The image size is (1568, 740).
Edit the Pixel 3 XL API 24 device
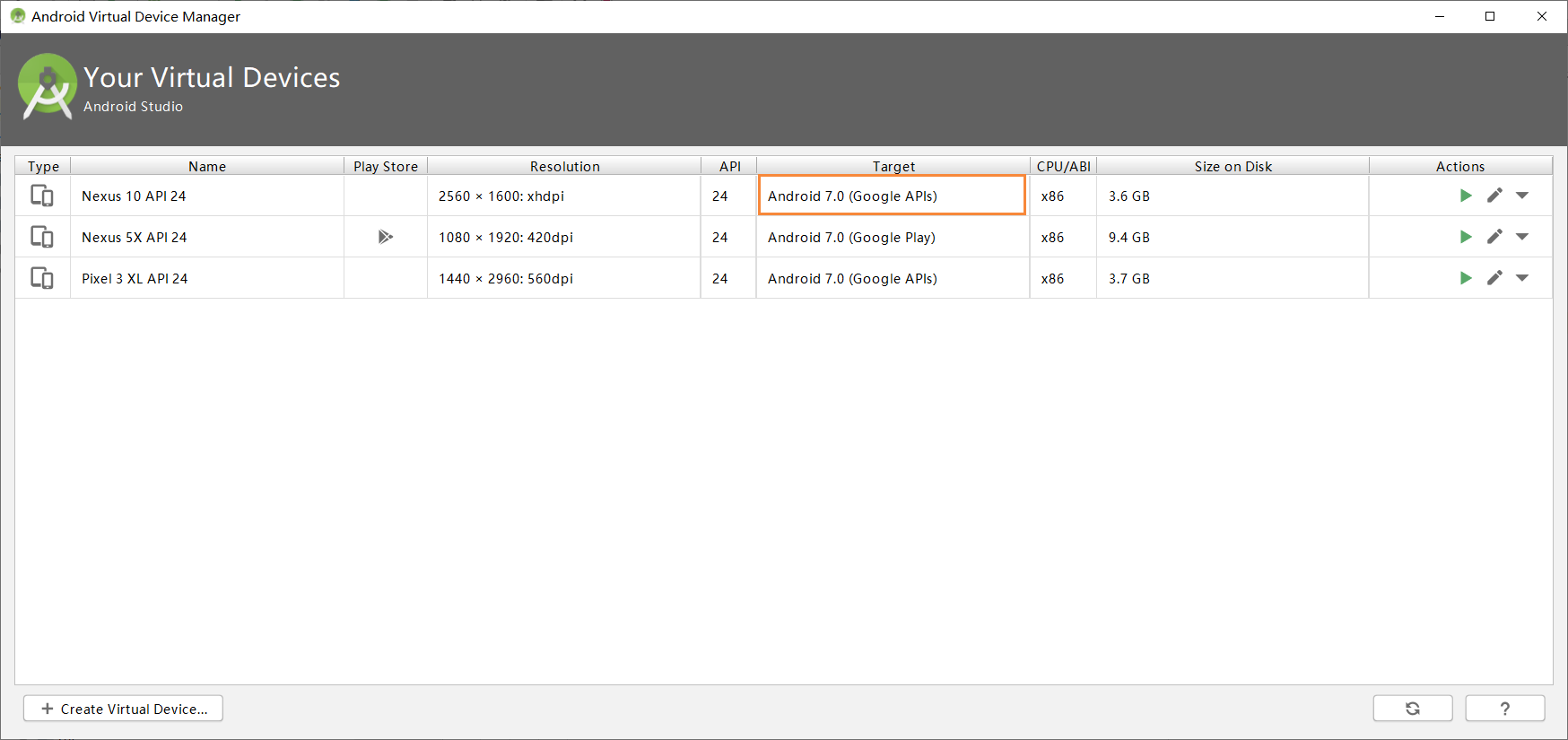[1494, 278]
